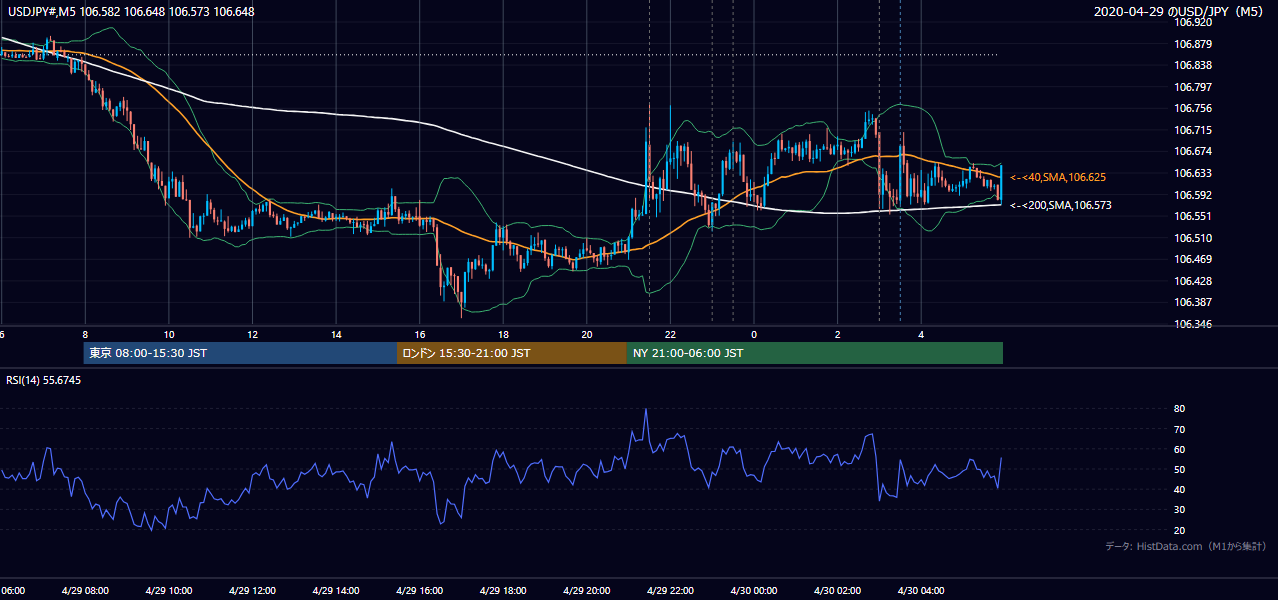Select the NY 21:00-06:00 JST session bar
1278x600 pixels.
(x=815, y=353)
